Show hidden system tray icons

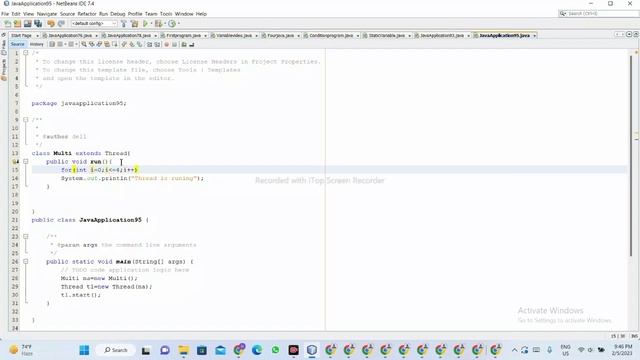click(x=514, y=350)
